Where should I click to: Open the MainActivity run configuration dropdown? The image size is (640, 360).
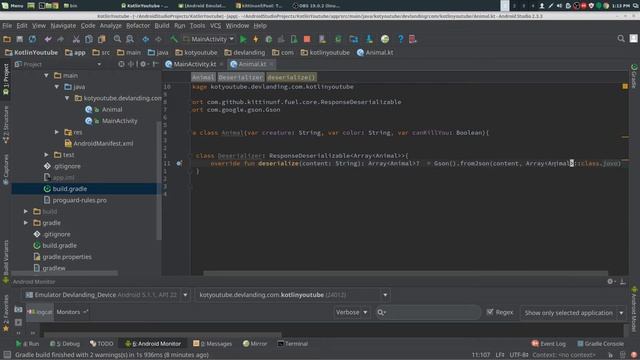[209, 39]
